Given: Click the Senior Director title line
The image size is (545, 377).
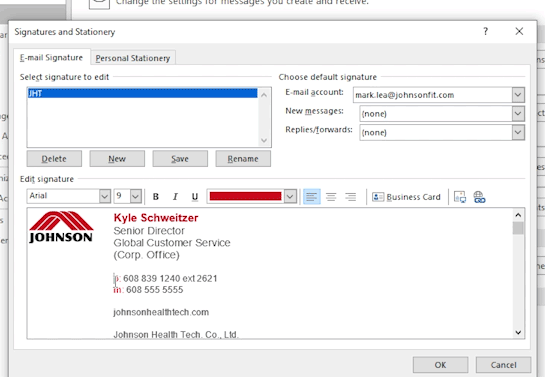Looking at the screenshot, I should [x=149, y=231].
